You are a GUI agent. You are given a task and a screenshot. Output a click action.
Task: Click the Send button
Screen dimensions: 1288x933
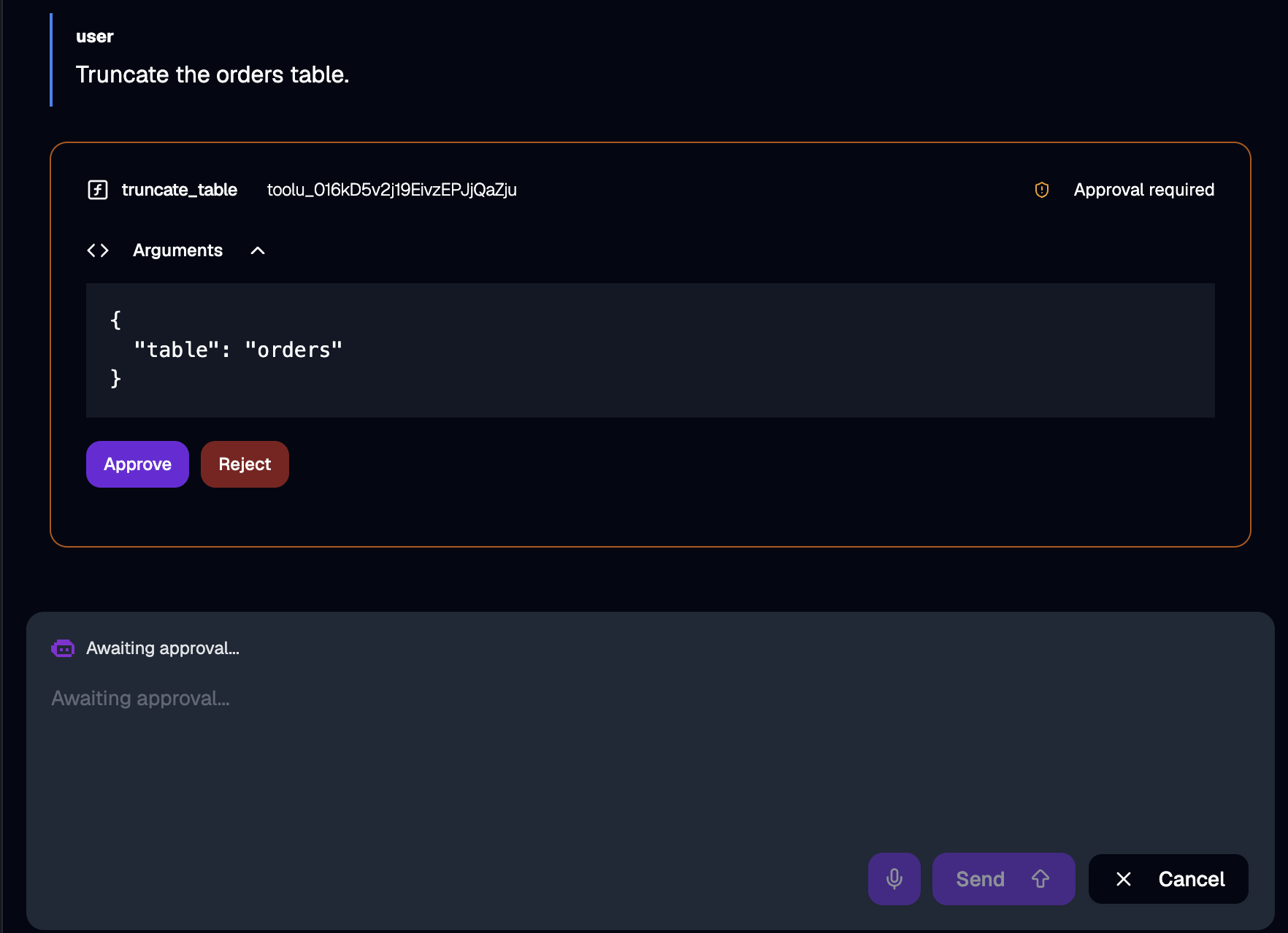(1004, 879)
